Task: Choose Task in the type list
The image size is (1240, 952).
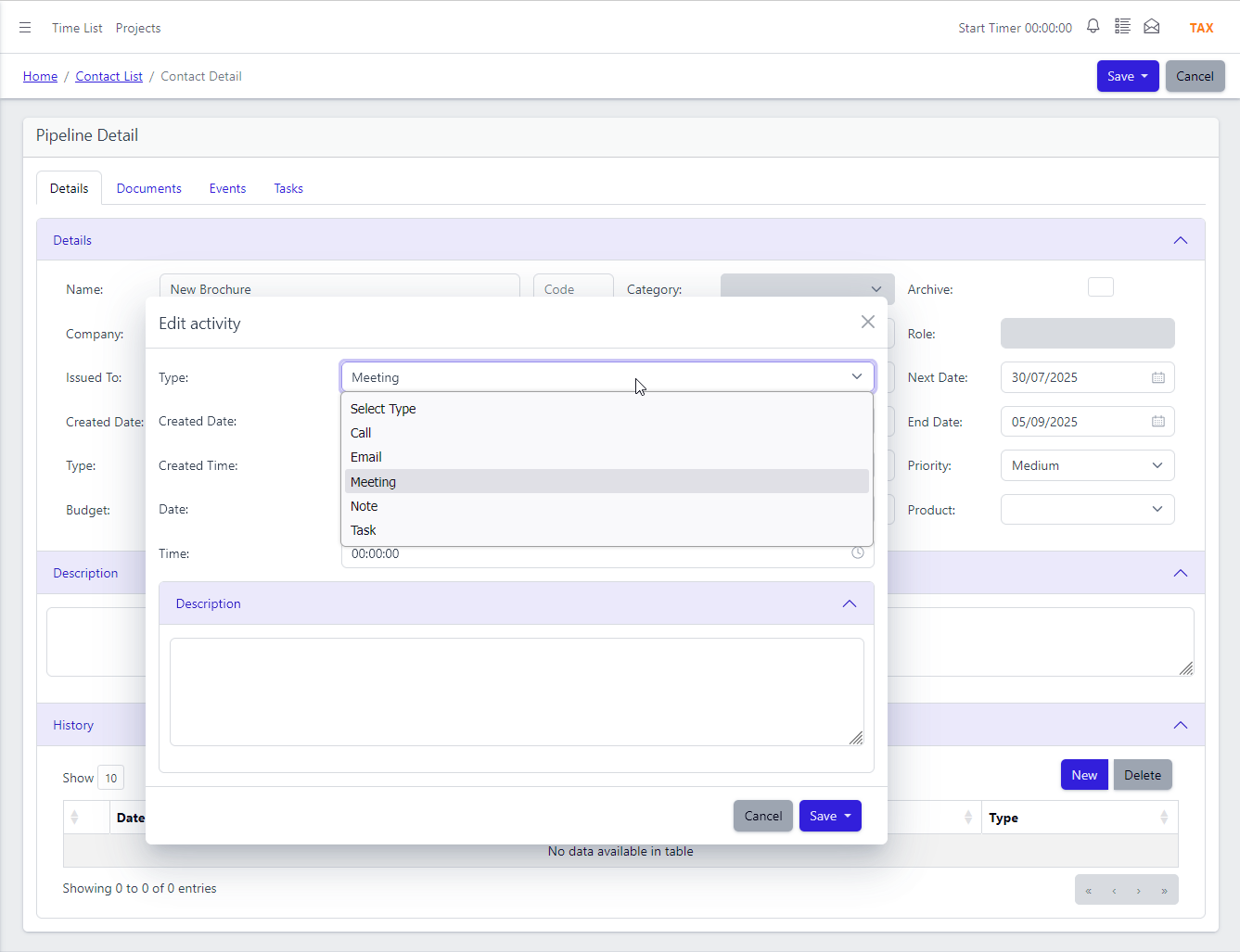Action: click(607, 530)
